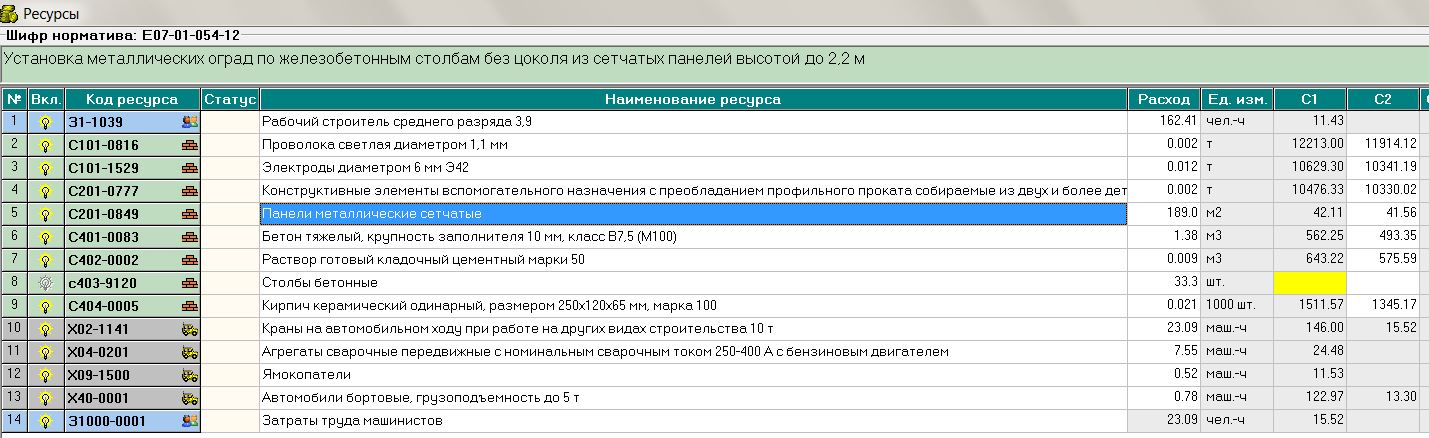Viewport: 1429px width, 438px height.
Task: Toggle the light bulb for row 1
Action: point(45,122)
